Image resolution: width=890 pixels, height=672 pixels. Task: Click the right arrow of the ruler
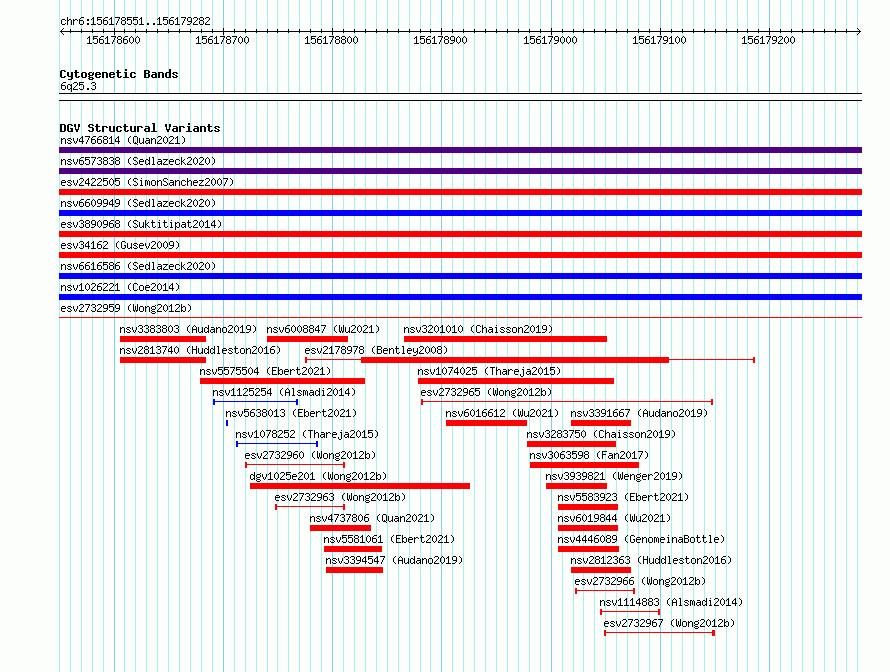coord(859,31)
